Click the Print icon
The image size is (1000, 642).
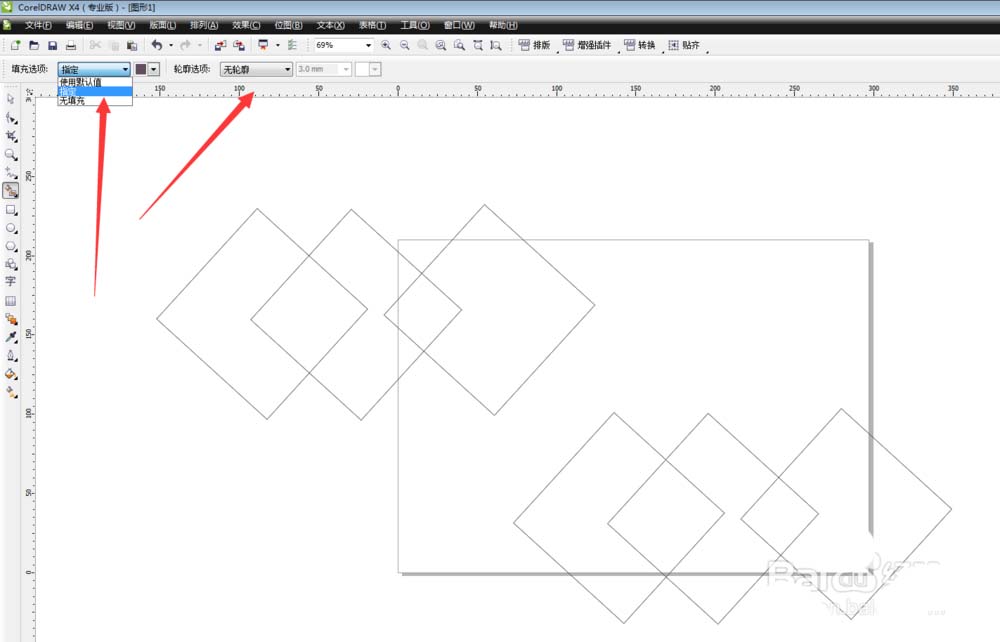[71, 45]
